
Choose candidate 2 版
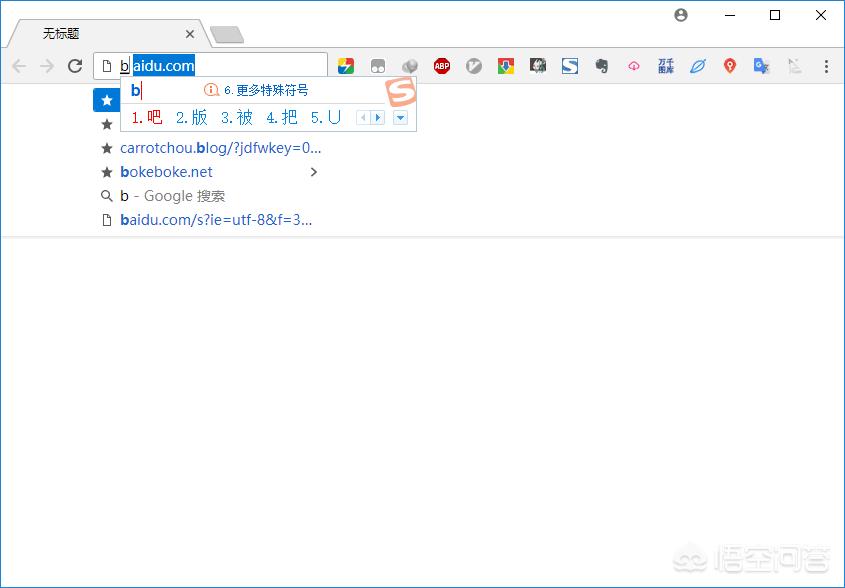191,117
